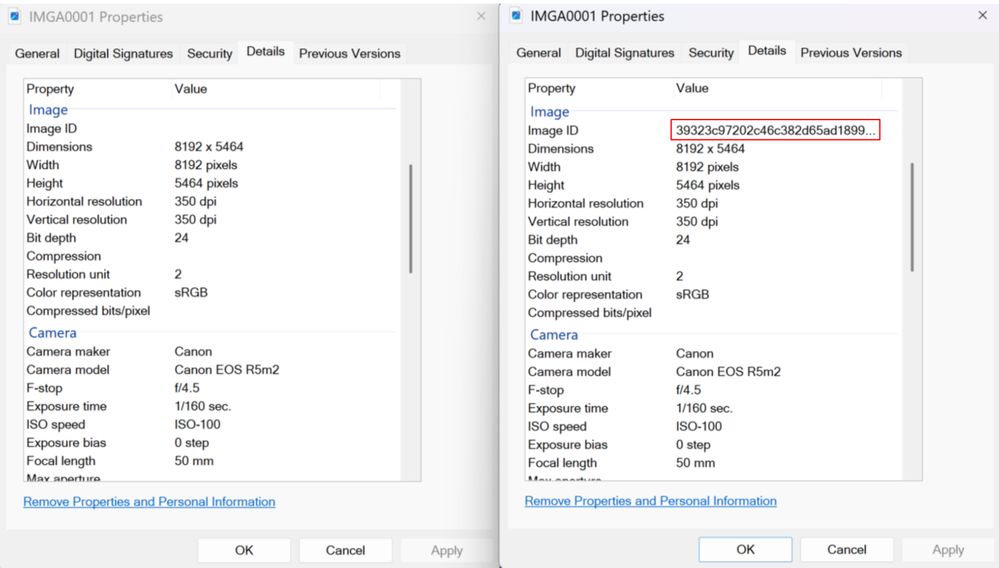Select the Security tab in left dialog

coord(209,54)
